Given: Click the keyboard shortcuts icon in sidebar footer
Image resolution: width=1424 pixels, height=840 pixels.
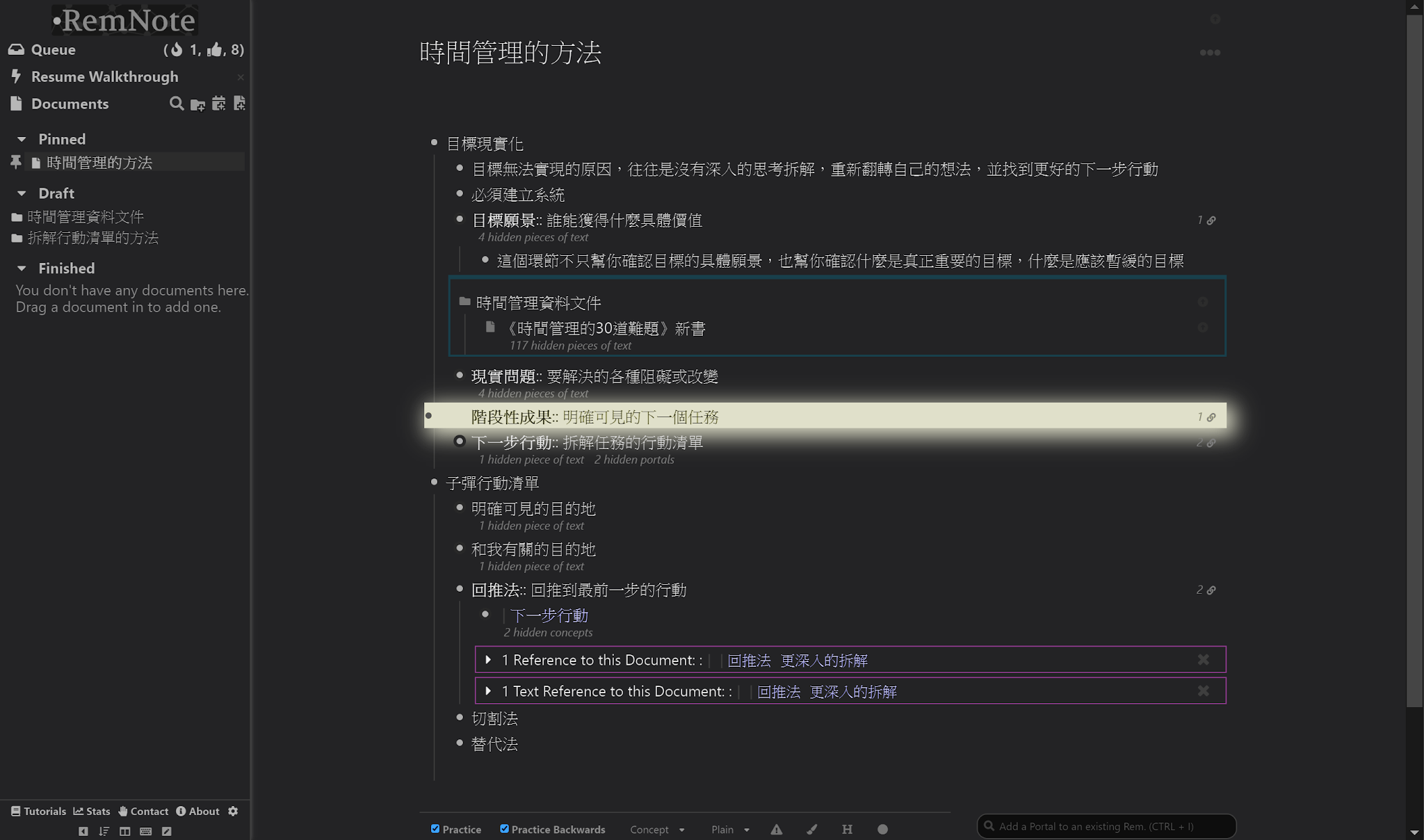Looking at the screenshot, I should (x=145, y=831).
